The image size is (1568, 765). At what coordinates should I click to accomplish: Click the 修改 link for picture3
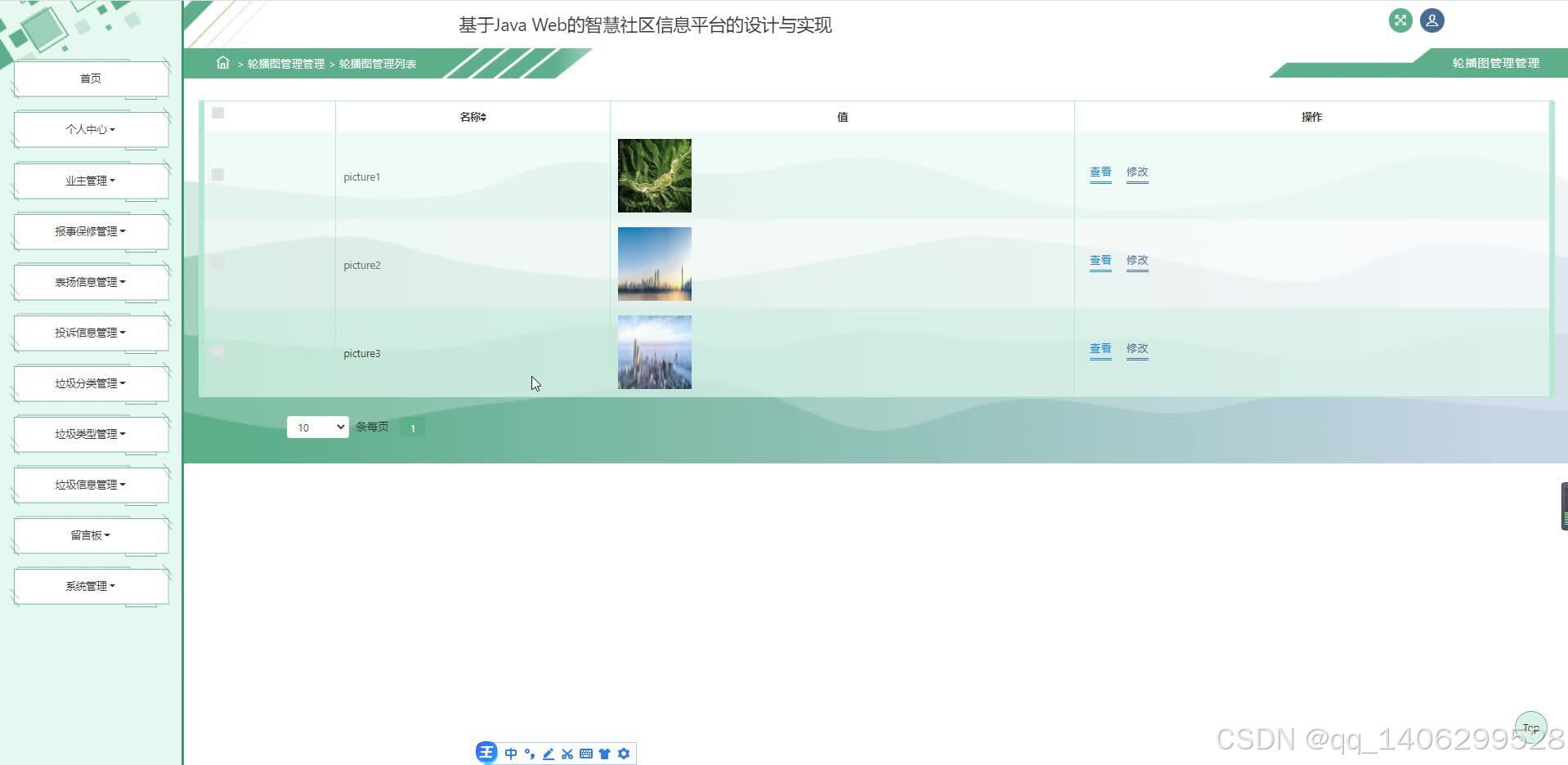click(1137, 349)
